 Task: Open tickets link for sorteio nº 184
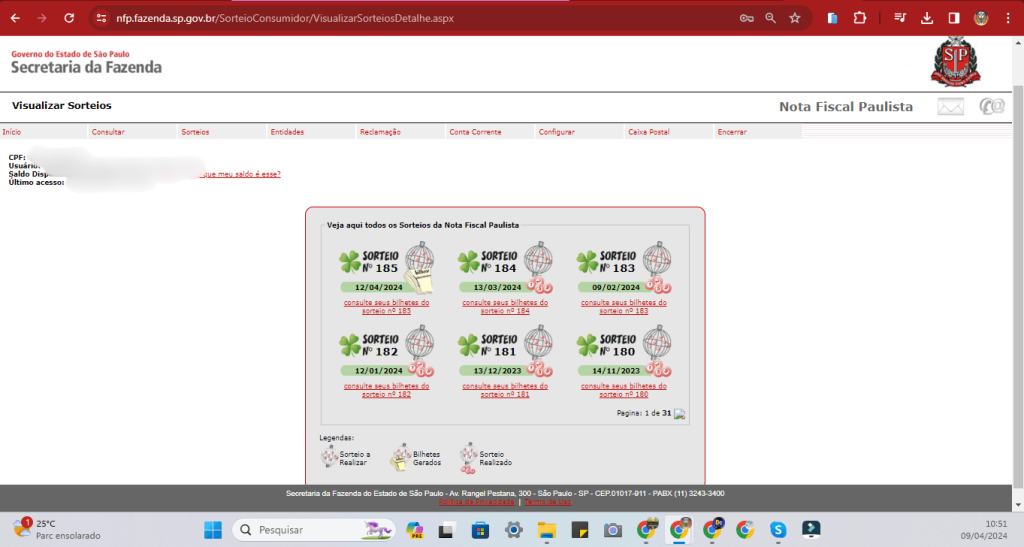[x=505, y=306]
